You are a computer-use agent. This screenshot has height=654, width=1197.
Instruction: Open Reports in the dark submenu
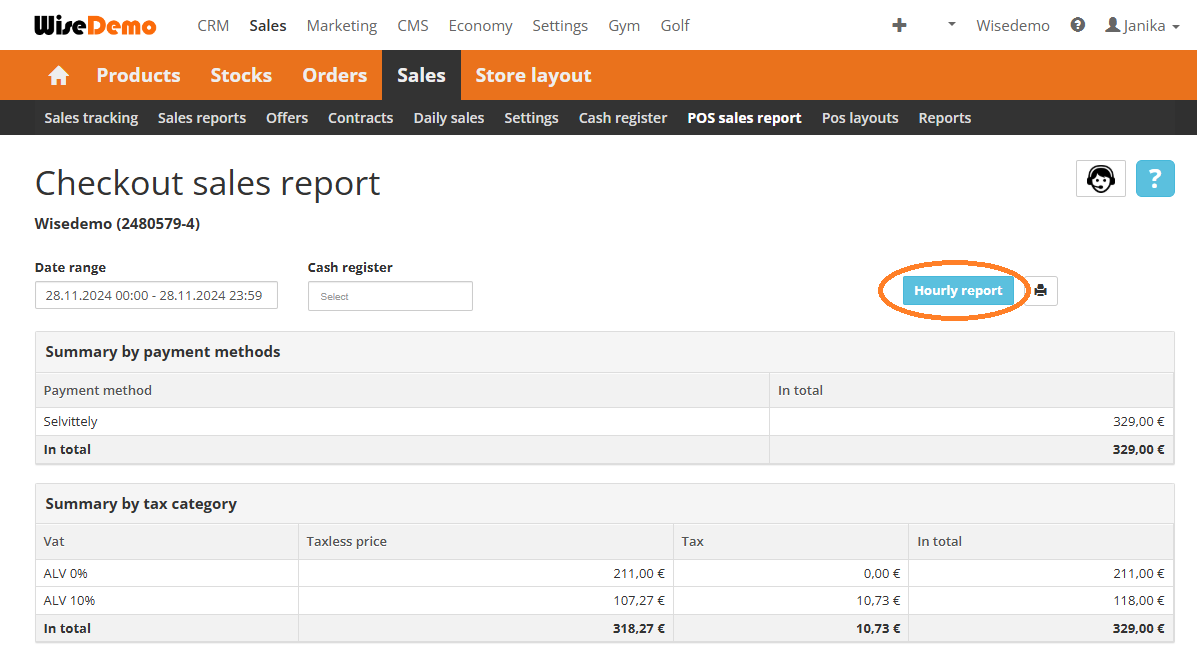[x=944, y=118]
